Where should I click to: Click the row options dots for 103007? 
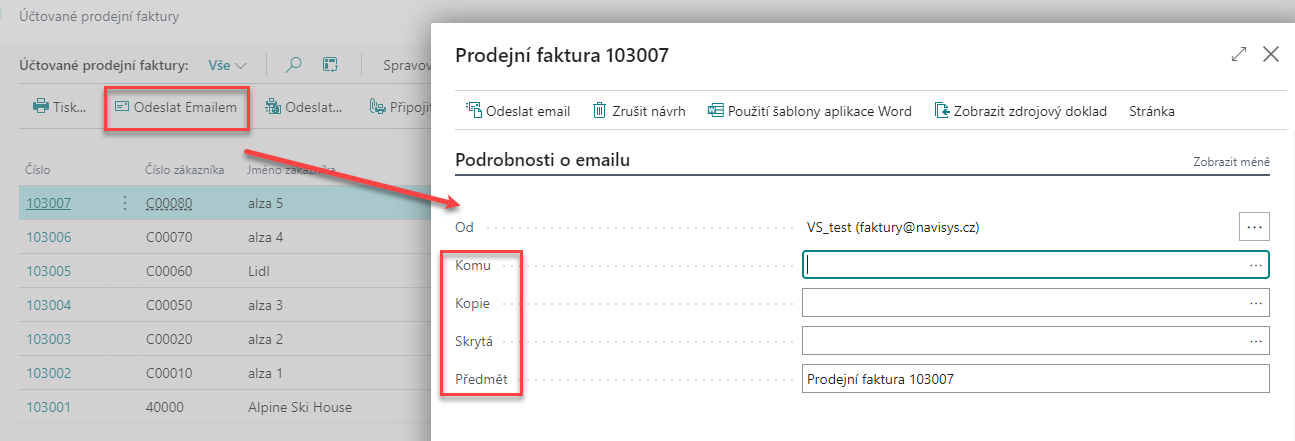(x=125, y=203)
